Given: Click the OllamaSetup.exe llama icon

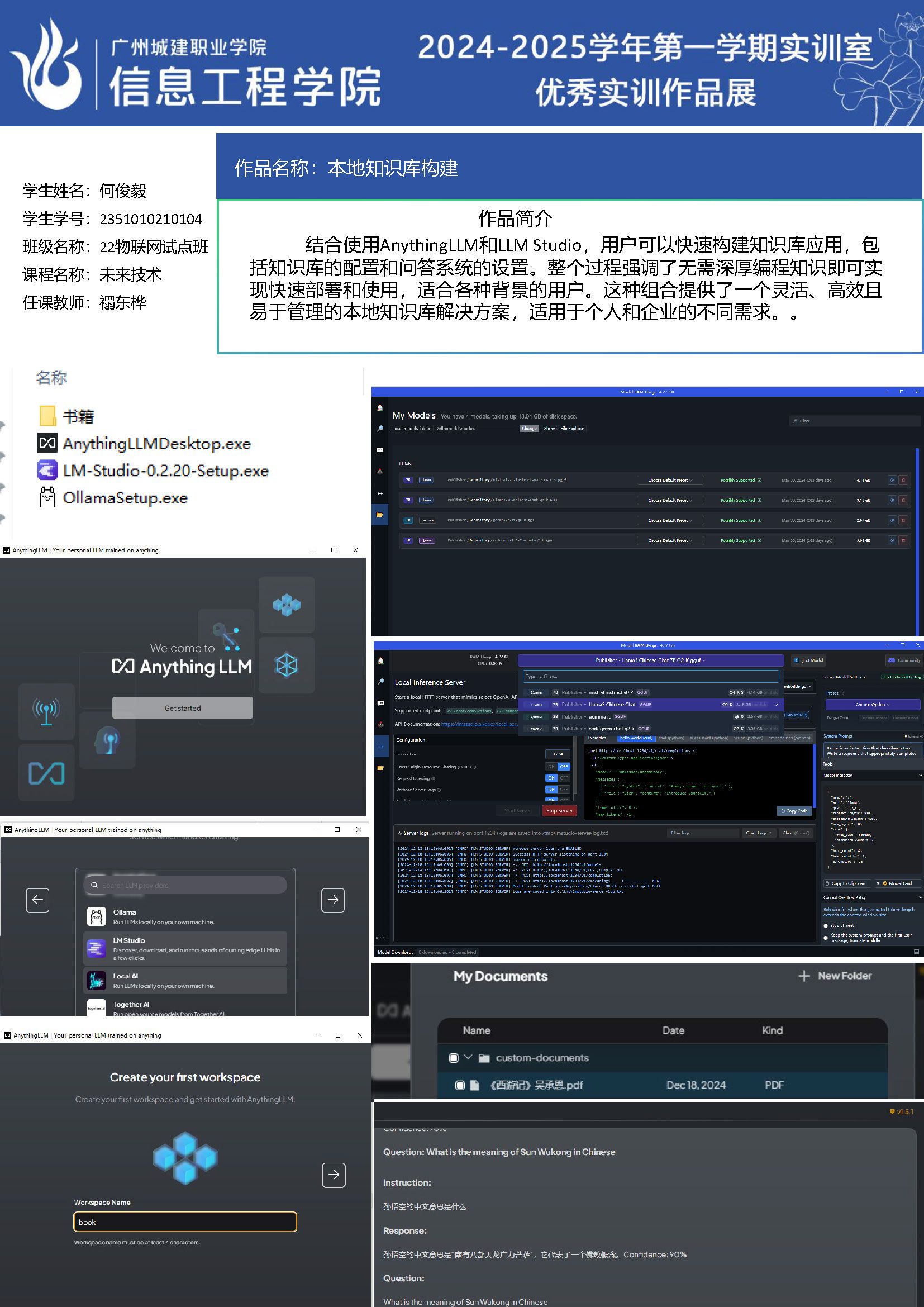Looking at the screenshot, I should coord(47,497).
